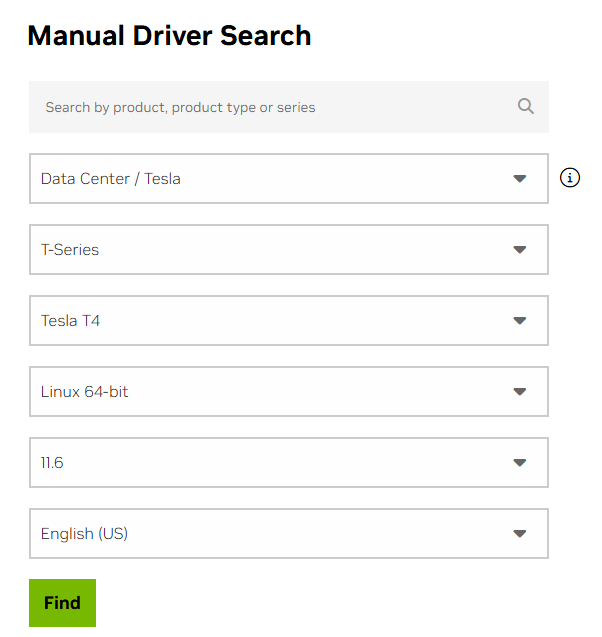Open the Tesla T4 product dropdown
The width and height of the screenshot is (602, 637).
(288, 321)
